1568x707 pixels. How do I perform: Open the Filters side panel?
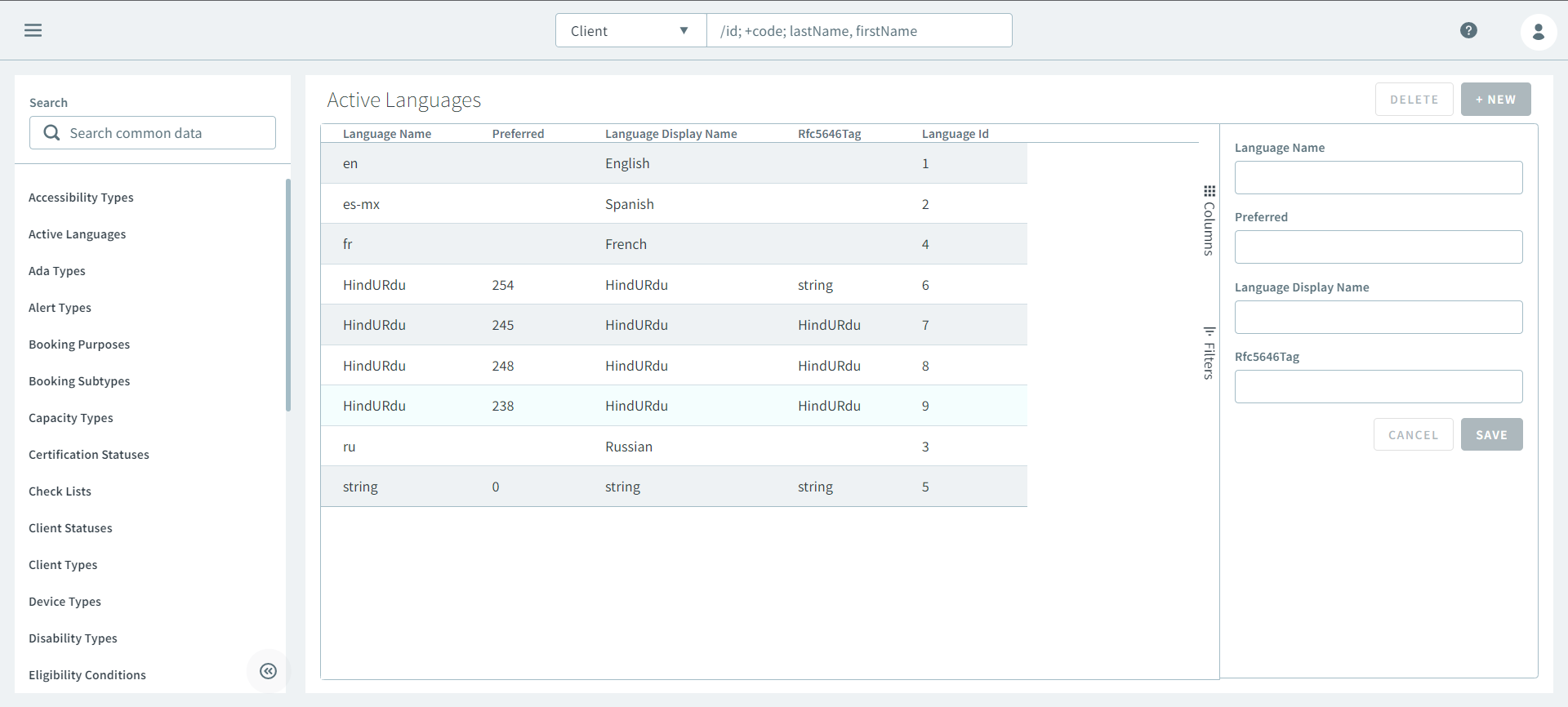[1209, 353]
